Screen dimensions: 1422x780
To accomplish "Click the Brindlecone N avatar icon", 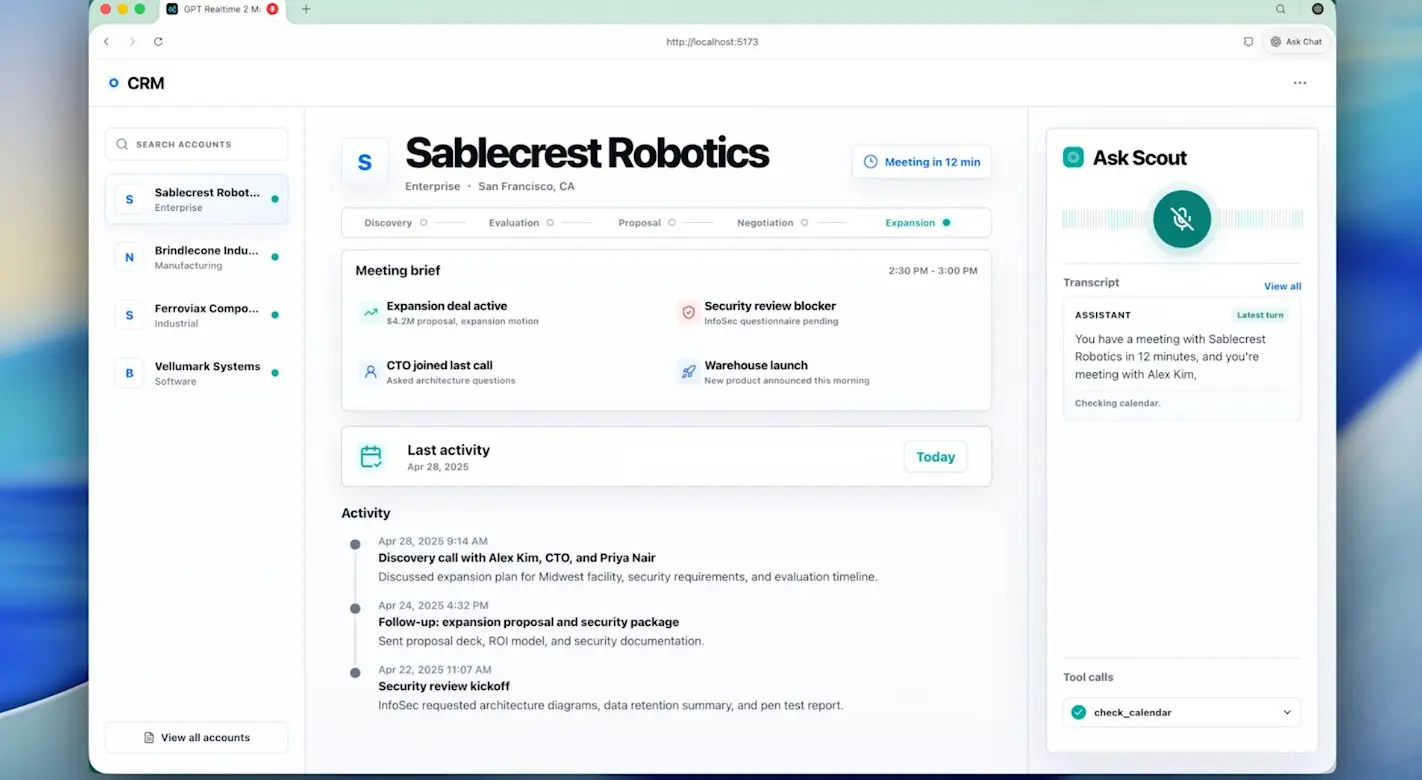I will click(x=129, y=257).
